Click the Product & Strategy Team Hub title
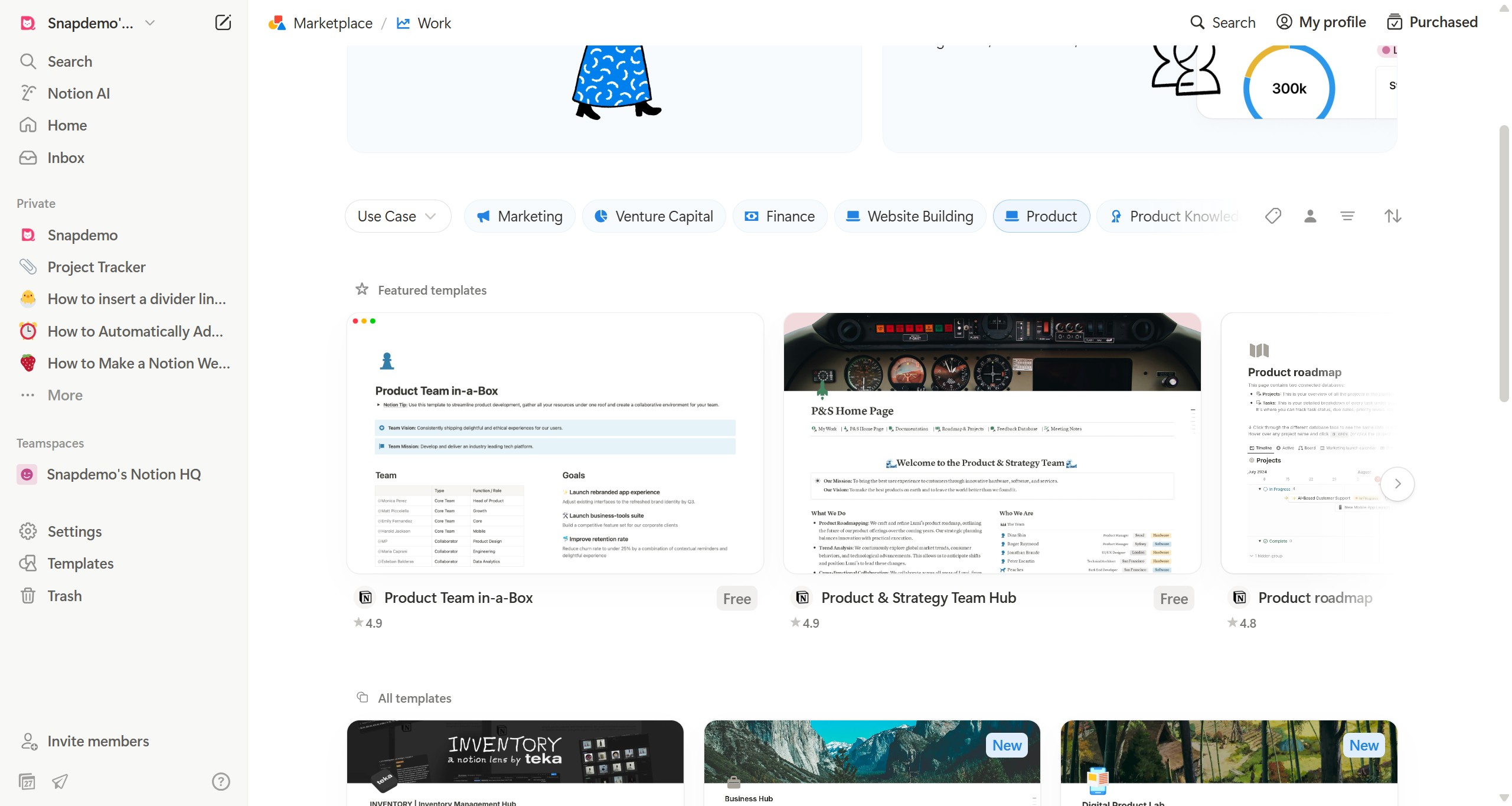The height and width of the screenshot is (806, 1512). coord(919,598)
